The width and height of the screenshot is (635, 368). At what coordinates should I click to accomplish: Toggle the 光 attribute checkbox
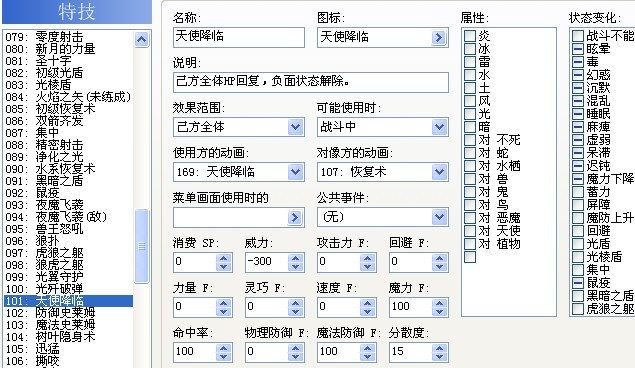tap(470, 114)
